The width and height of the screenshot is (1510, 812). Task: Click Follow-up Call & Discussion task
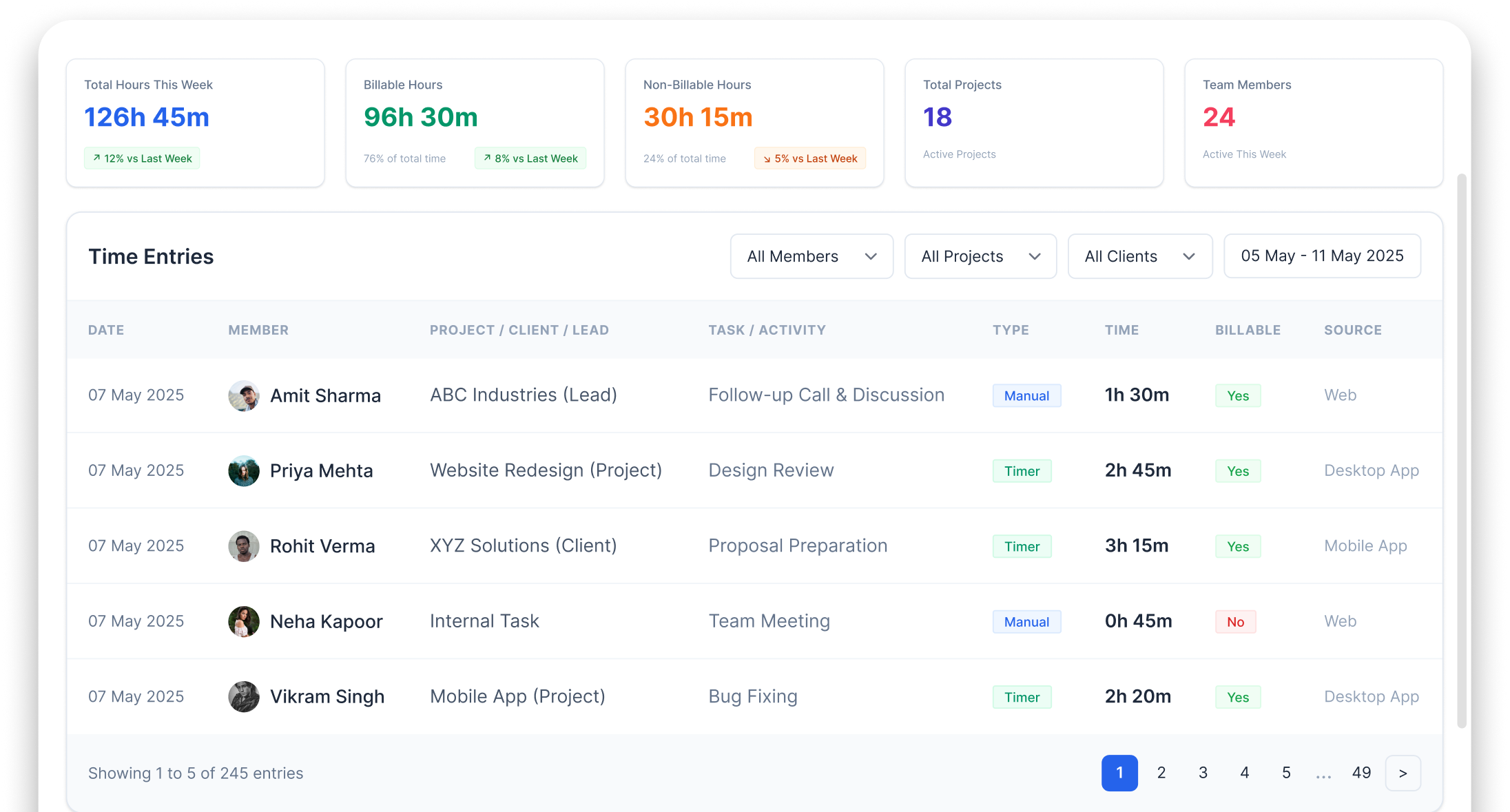click(x=827, y=395)
